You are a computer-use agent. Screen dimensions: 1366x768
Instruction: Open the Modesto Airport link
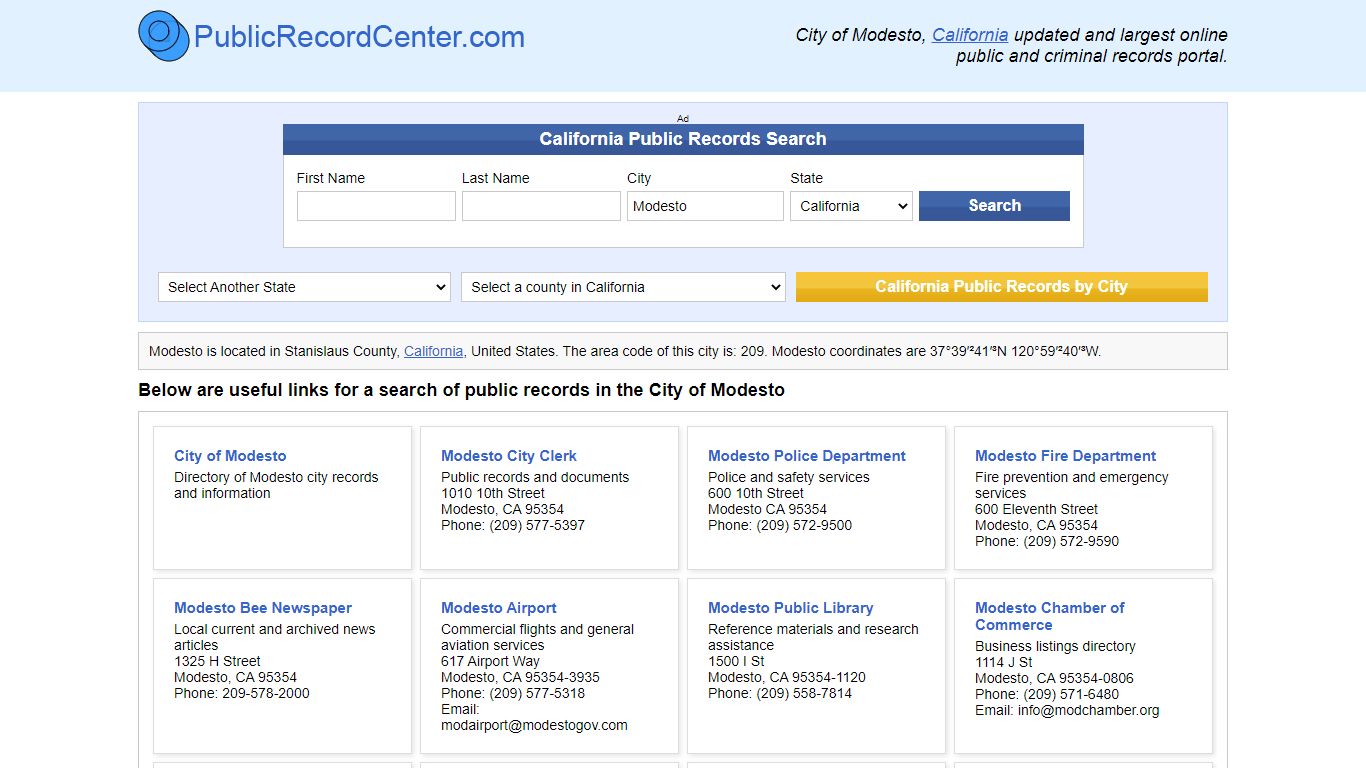[499, 608]
